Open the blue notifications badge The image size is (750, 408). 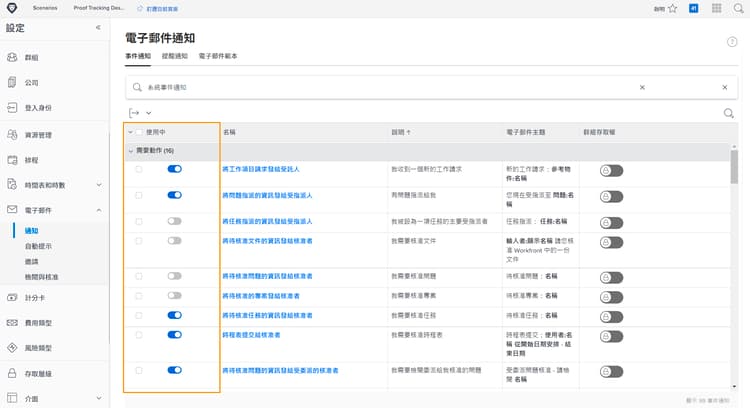[694, 8]
